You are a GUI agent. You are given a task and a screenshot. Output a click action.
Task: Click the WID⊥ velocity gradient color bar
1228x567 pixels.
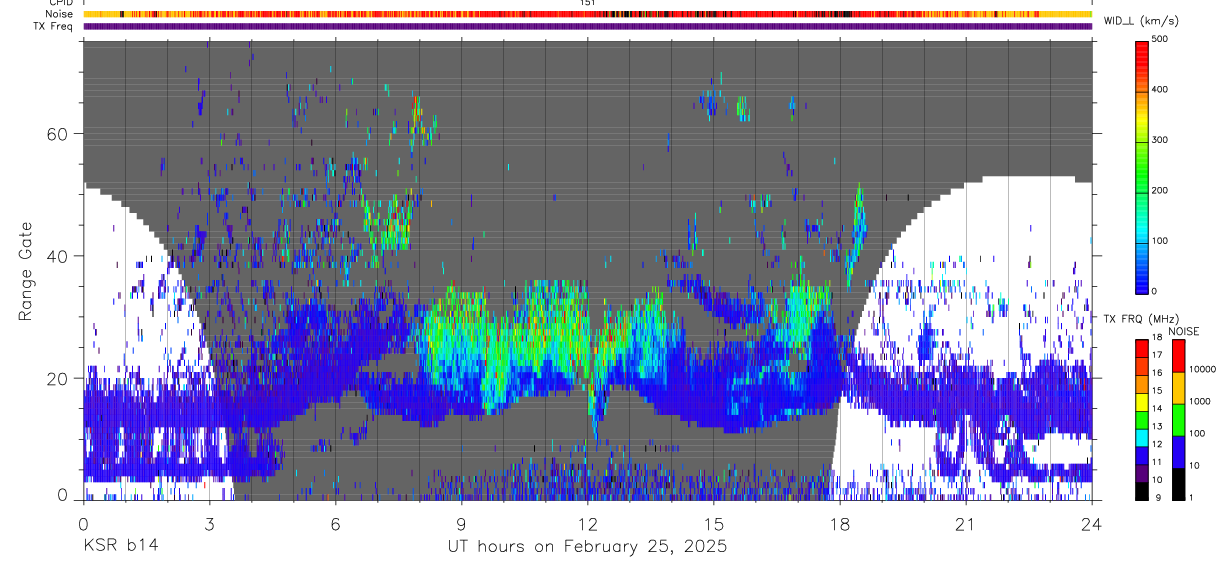click(x=1141, y=167)
